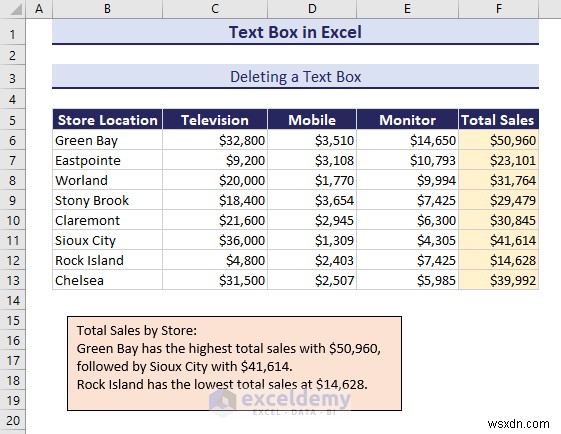The height and width of the screenshot is (434, 561).
Task: Select the $32,800 Television cell
Action: [x=215, y=140]
